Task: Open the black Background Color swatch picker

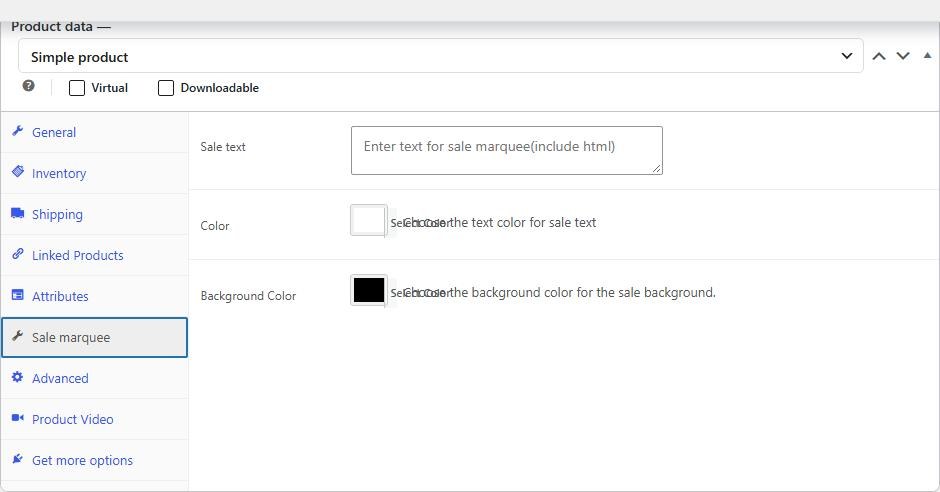Action: 369,291
